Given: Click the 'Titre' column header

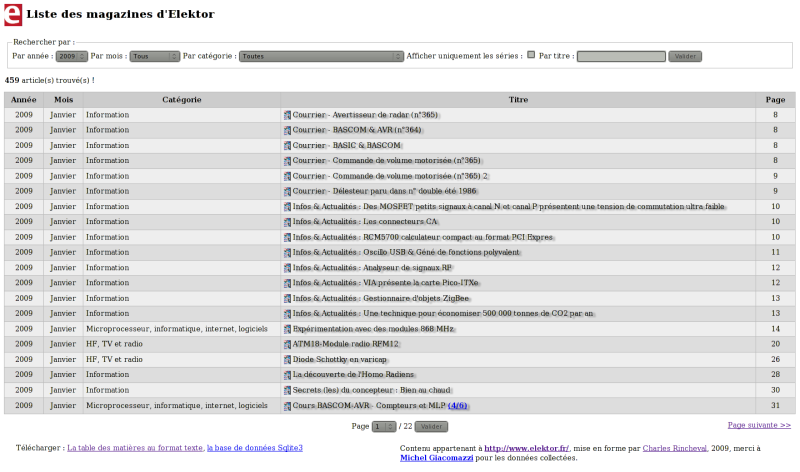Looking at the screenshot, I should (518, 100).
